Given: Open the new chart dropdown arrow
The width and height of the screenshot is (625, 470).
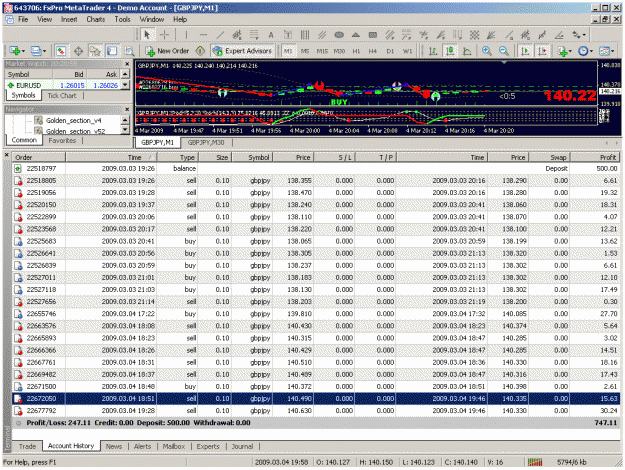Looking at the screenshot, I should point(24,51).
